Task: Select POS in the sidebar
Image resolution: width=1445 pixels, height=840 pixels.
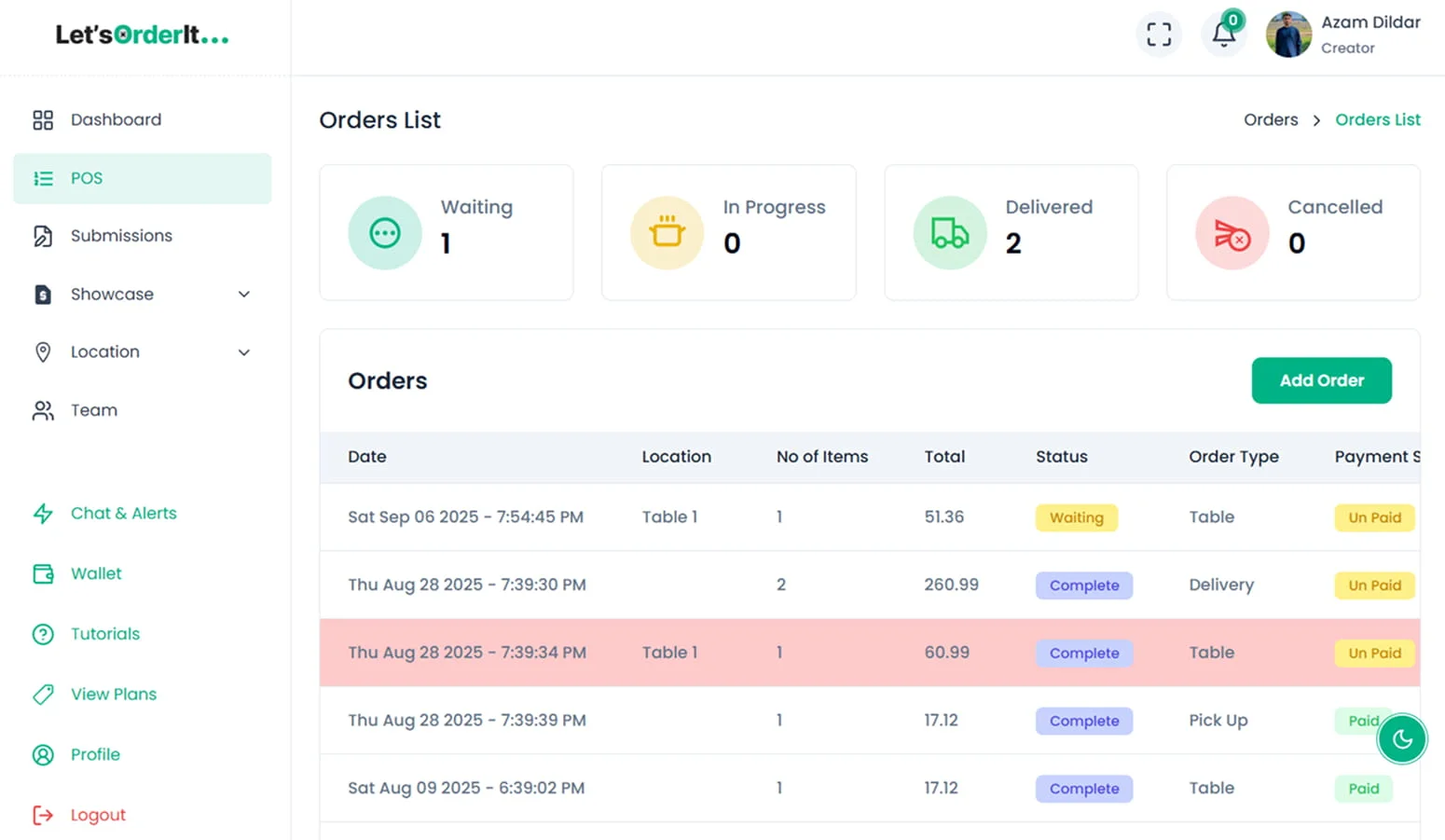Action: coord(86,178)
